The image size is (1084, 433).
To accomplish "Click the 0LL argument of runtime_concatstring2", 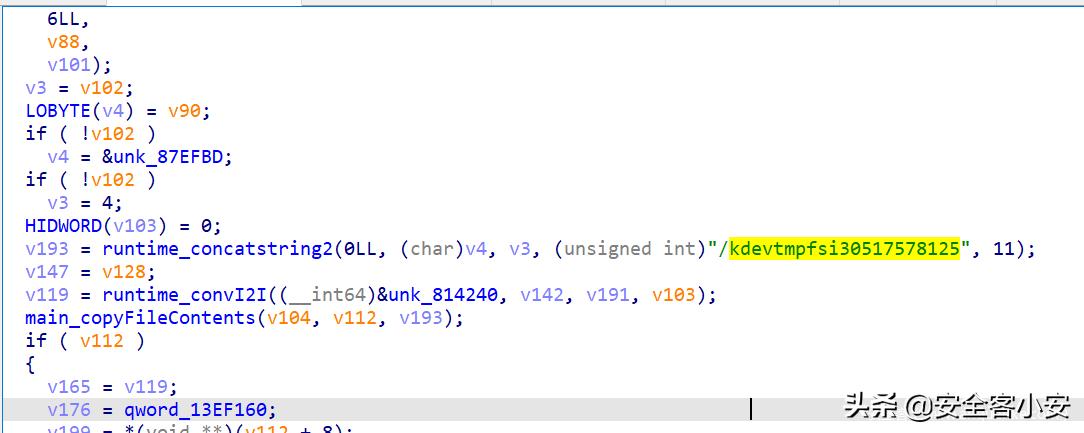I will click(x=361, y=248).
